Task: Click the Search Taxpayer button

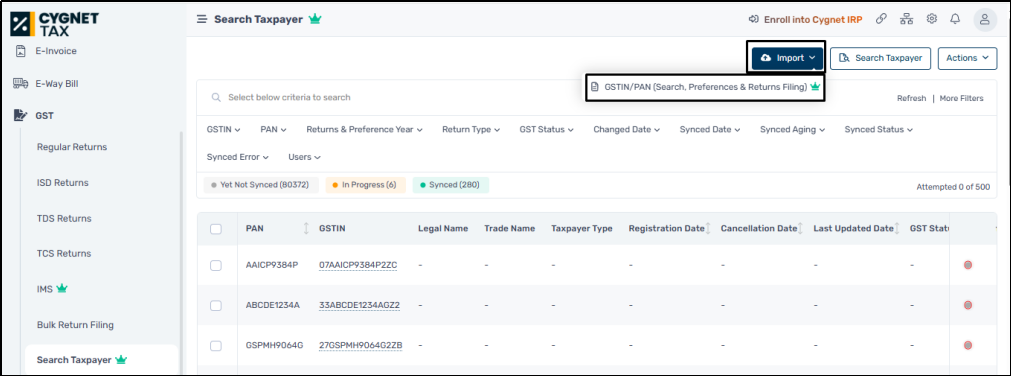Action: pos(881,58)
